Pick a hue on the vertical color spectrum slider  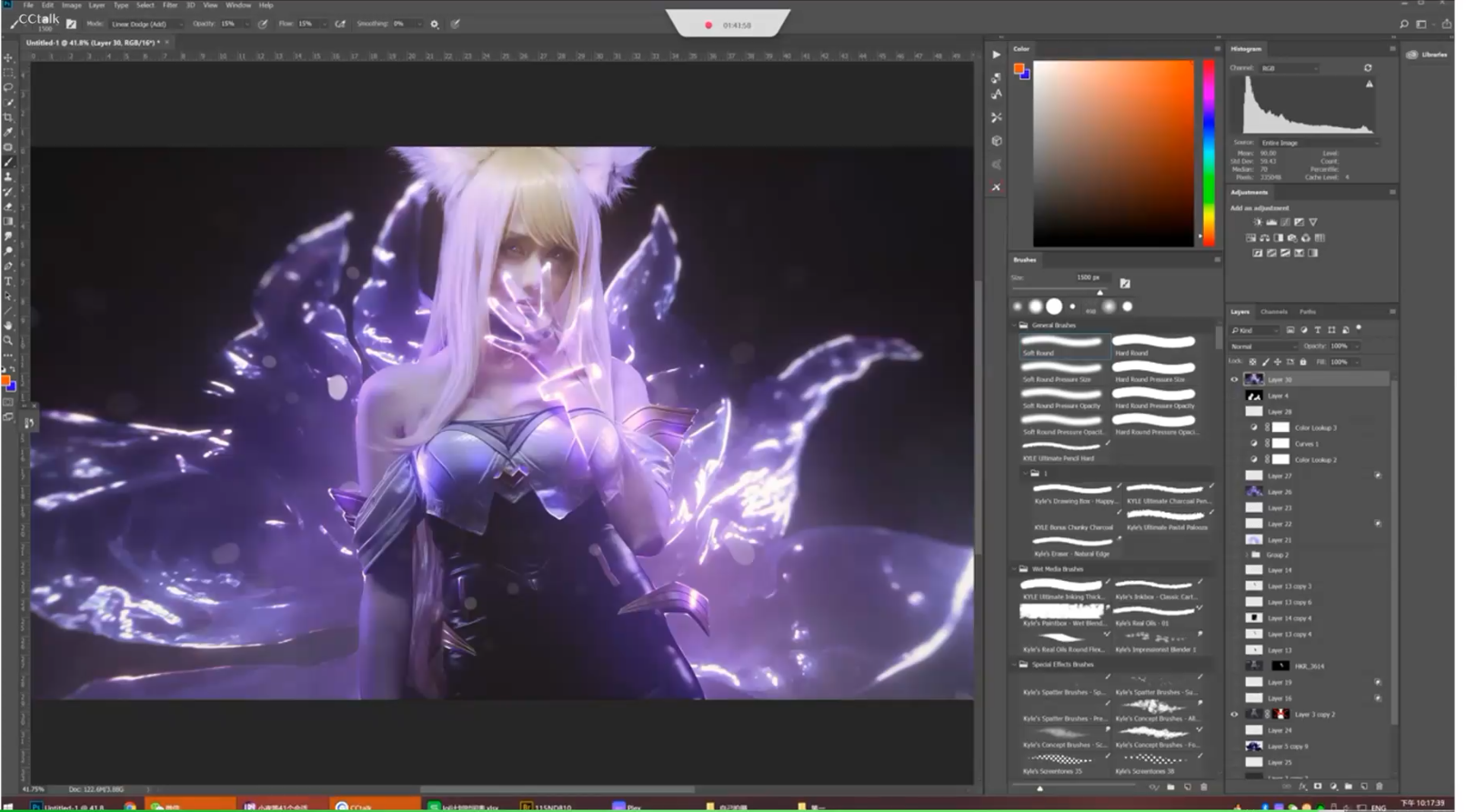coord(1209,153)
